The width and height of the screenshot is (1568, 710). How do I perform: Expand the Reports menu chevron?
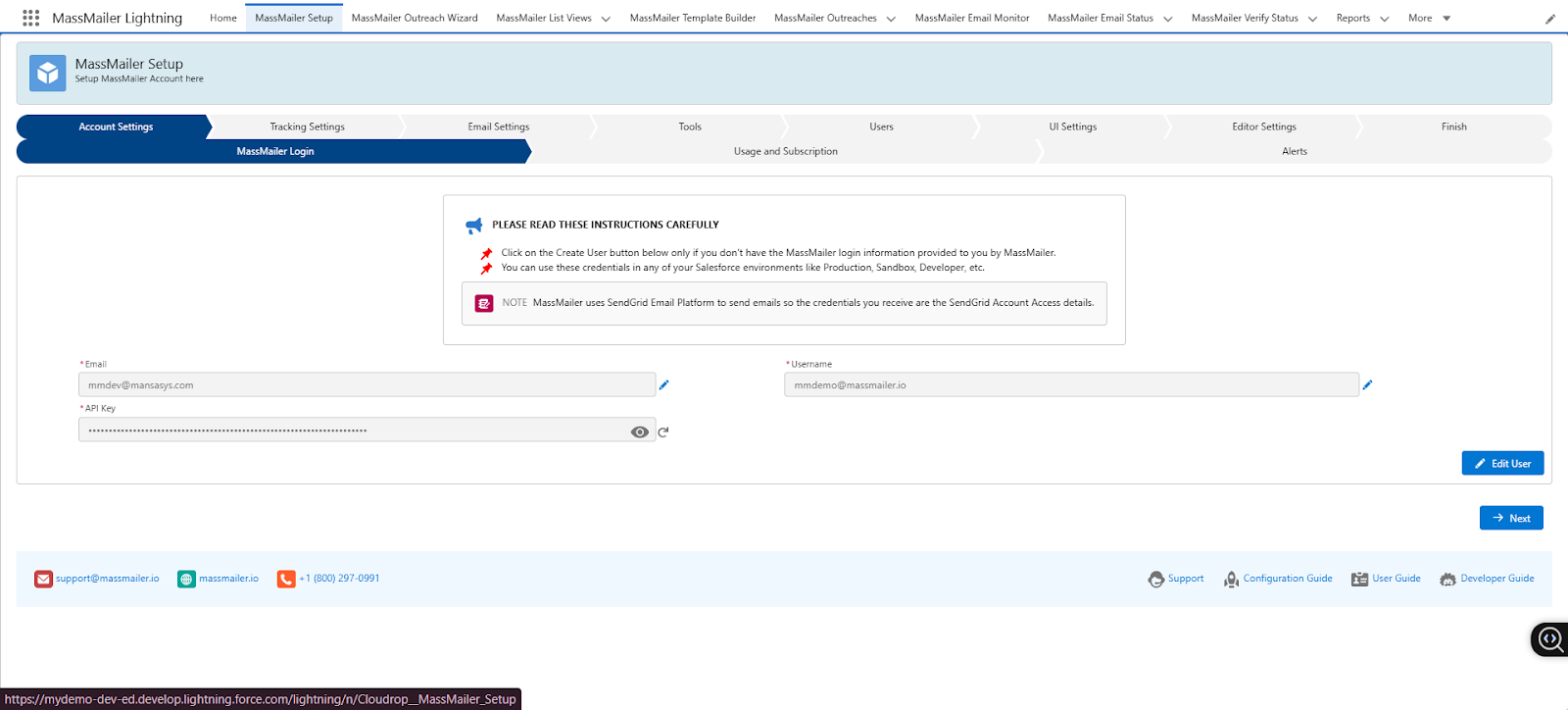point(1384,19)
